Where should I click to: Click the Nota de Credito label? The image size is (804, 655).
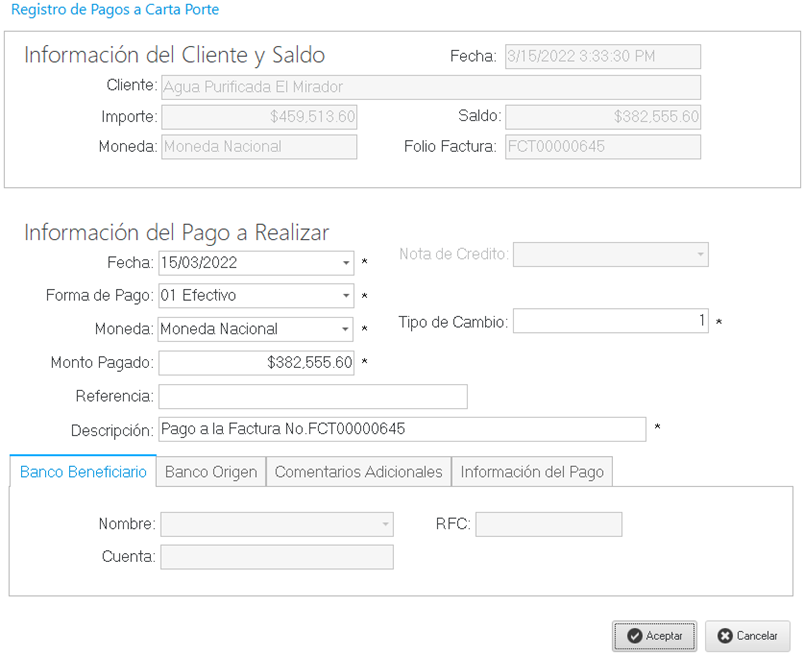[x=454, y=254]
